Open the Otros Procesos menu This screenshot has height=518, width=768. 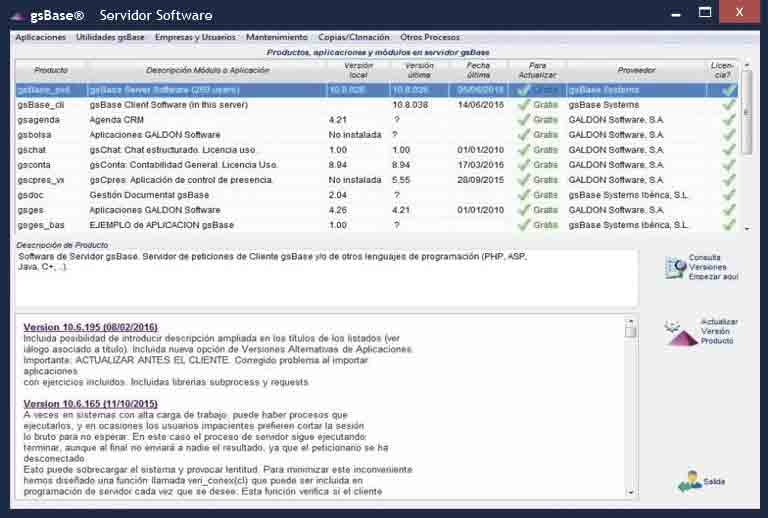[430, 37]
